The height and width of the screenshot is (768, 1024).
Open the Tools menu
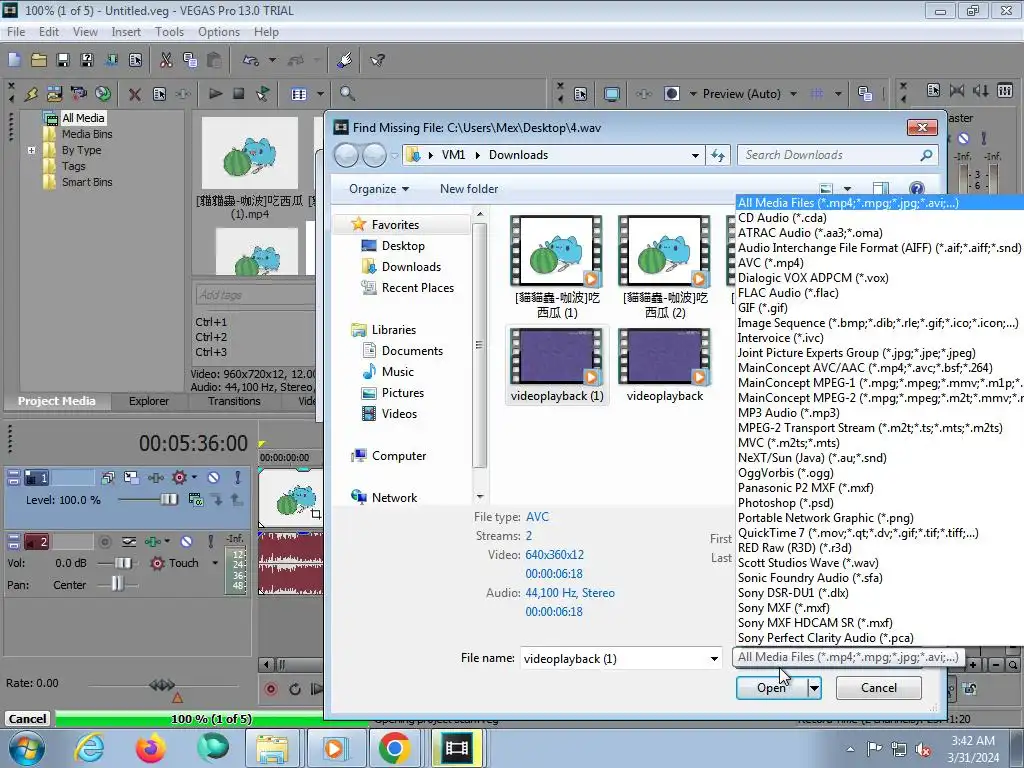[x=169, y=31]
